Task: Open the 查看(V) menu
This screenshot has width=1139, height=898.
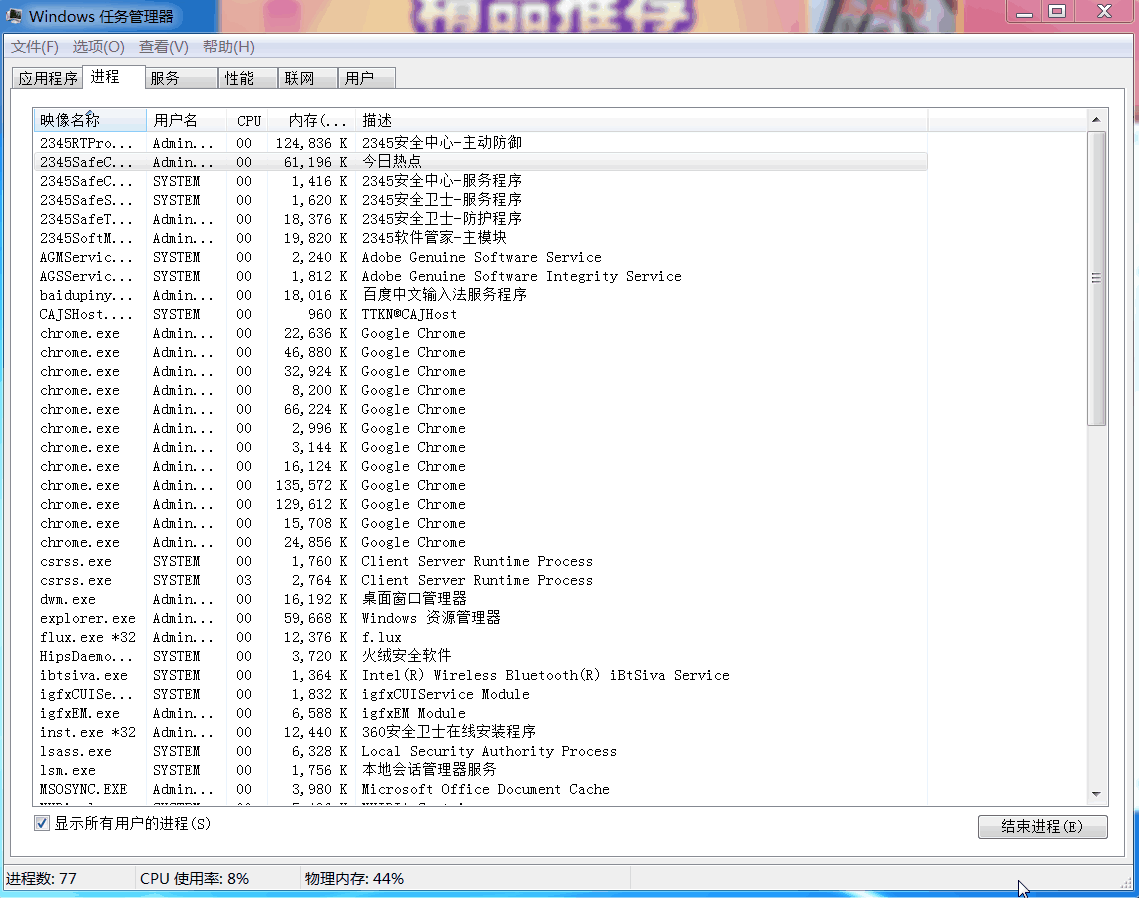Action: pos(163,47)
